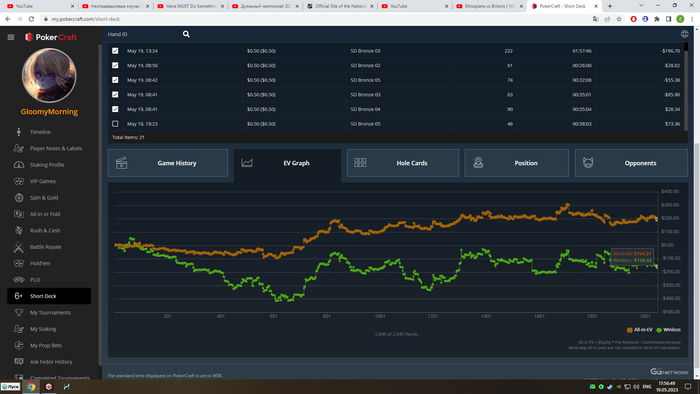
Task: Click the GloomyMorning username
Action: click(x=49, y=112)
